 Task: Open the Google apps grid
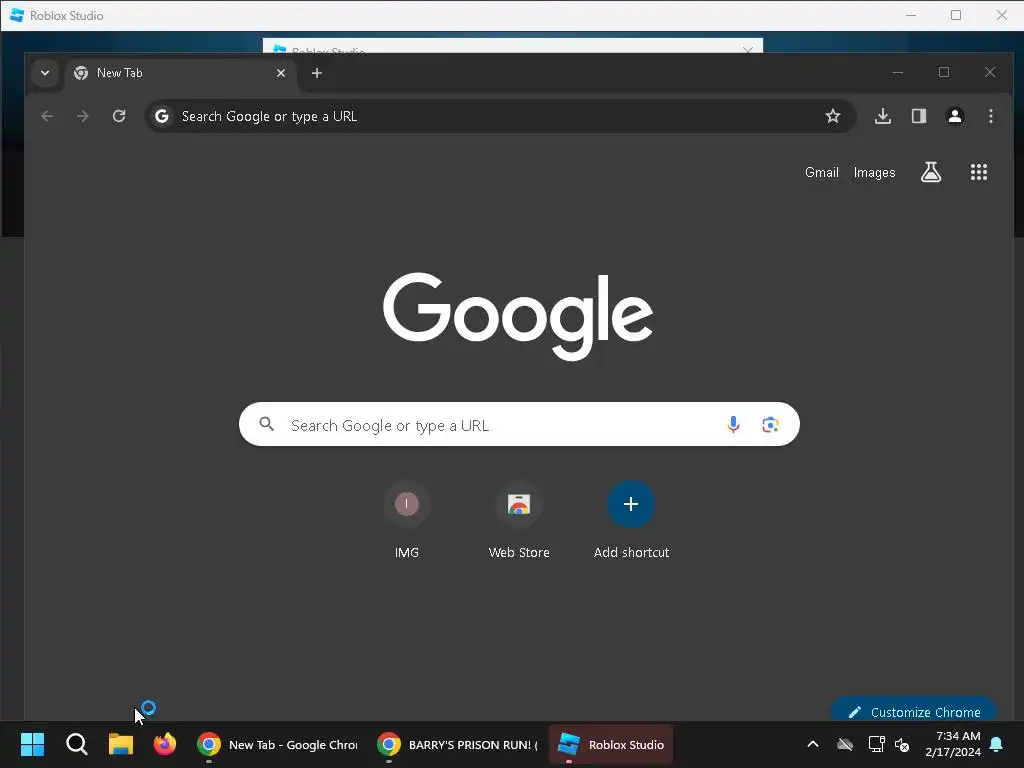pyautogui.click(x=978, y=172)
